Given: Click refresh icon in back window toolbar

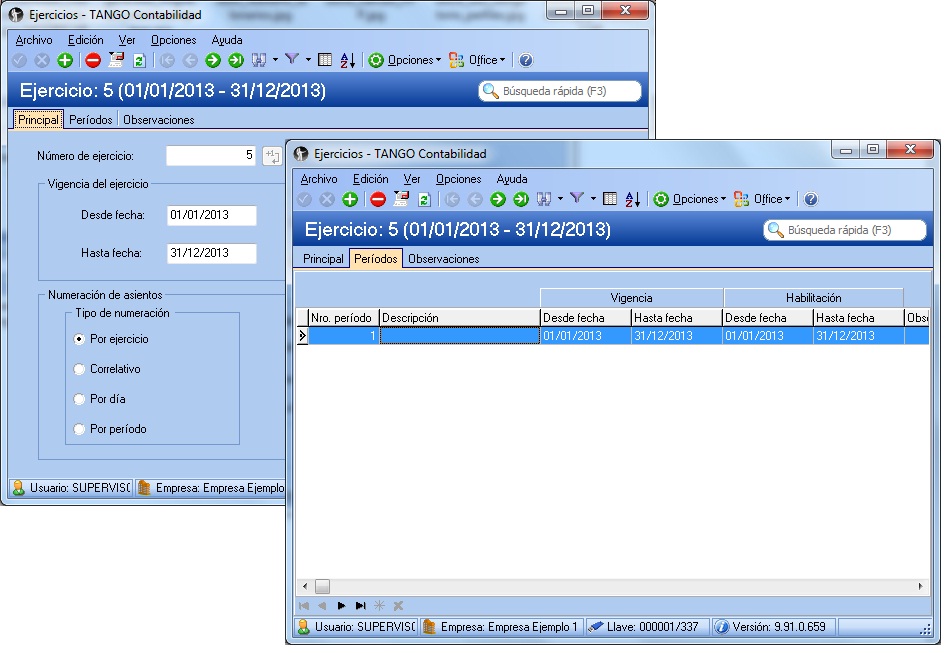Looking at the screenshot, I should point(139,60).
